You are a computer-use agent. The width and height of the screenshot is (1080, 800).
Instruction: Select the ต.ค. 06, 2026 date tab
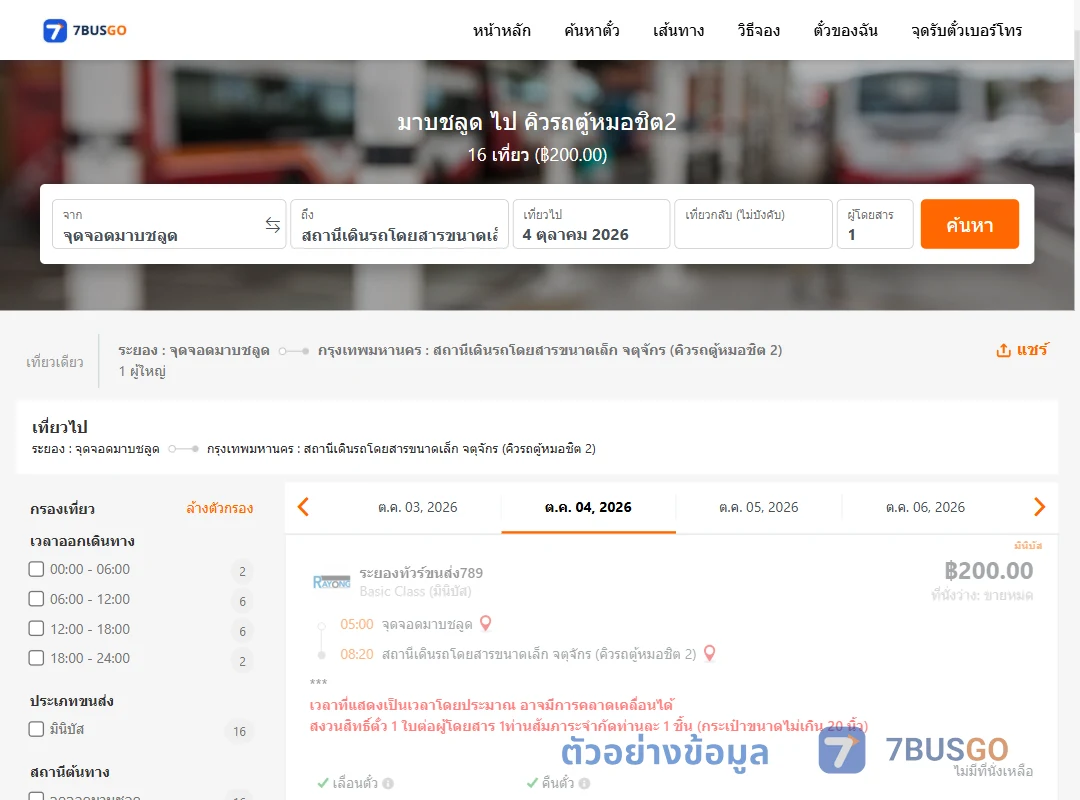coord(925,508)
